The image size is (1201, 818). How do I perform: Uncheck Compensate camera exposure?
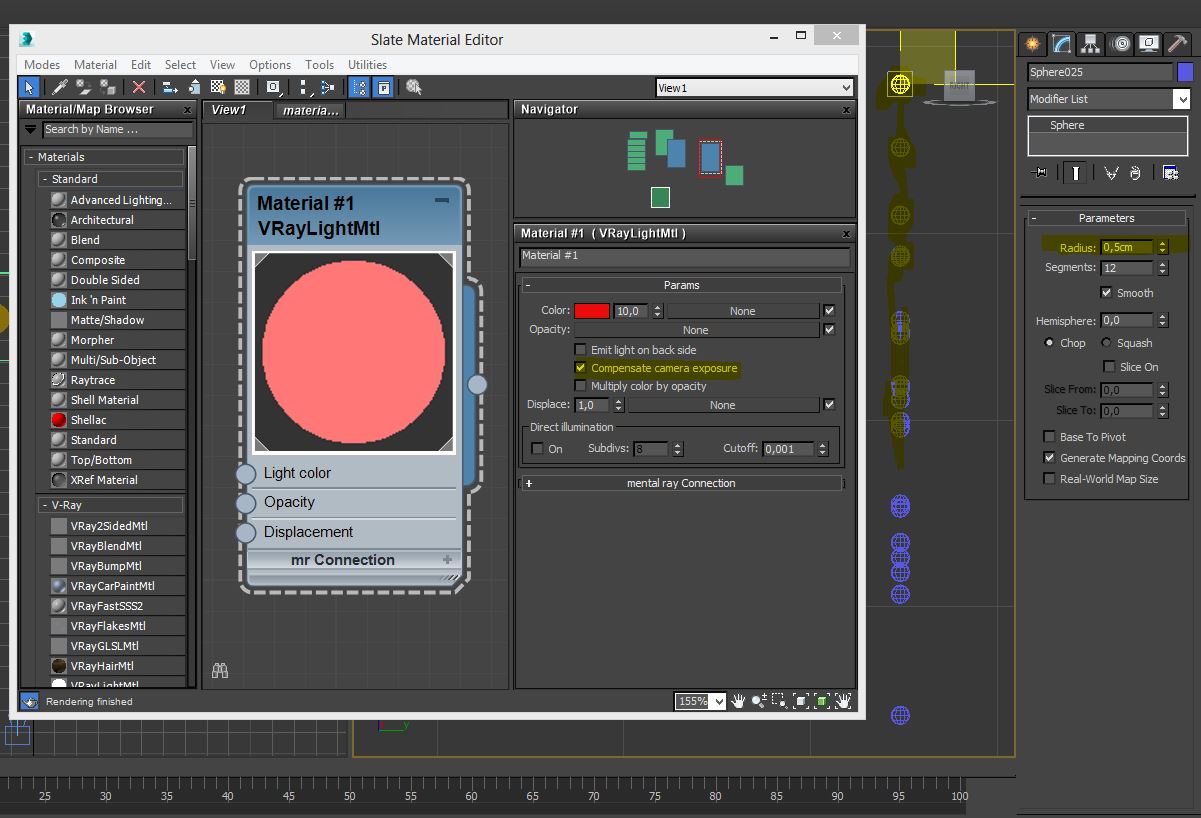click(x=580, y=368)
